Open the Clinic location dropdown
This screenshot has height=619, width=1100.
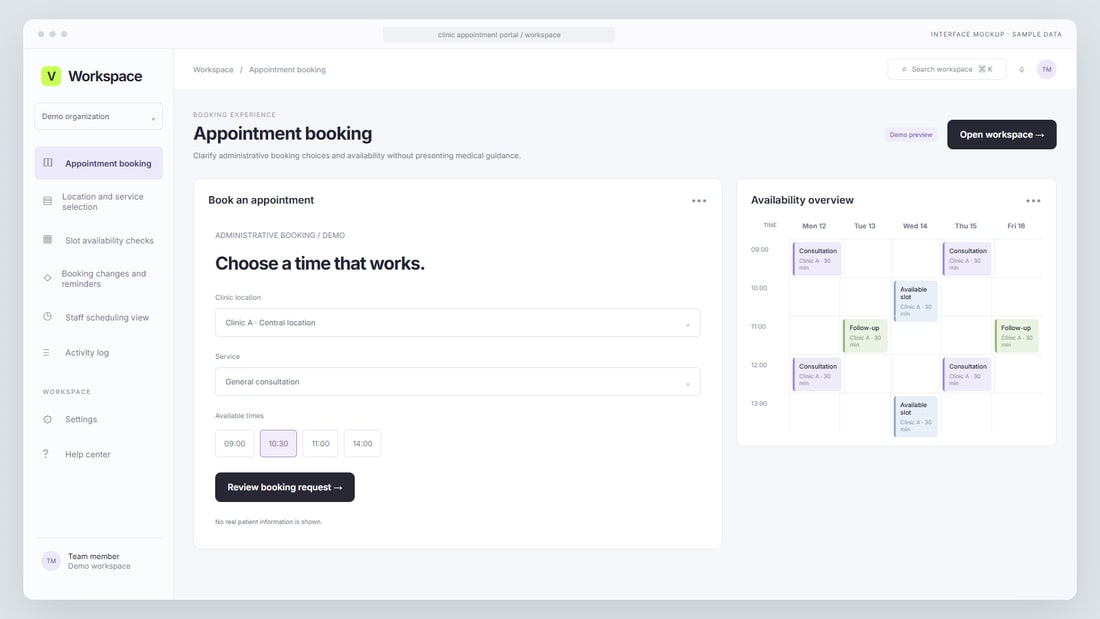(457, 323)
